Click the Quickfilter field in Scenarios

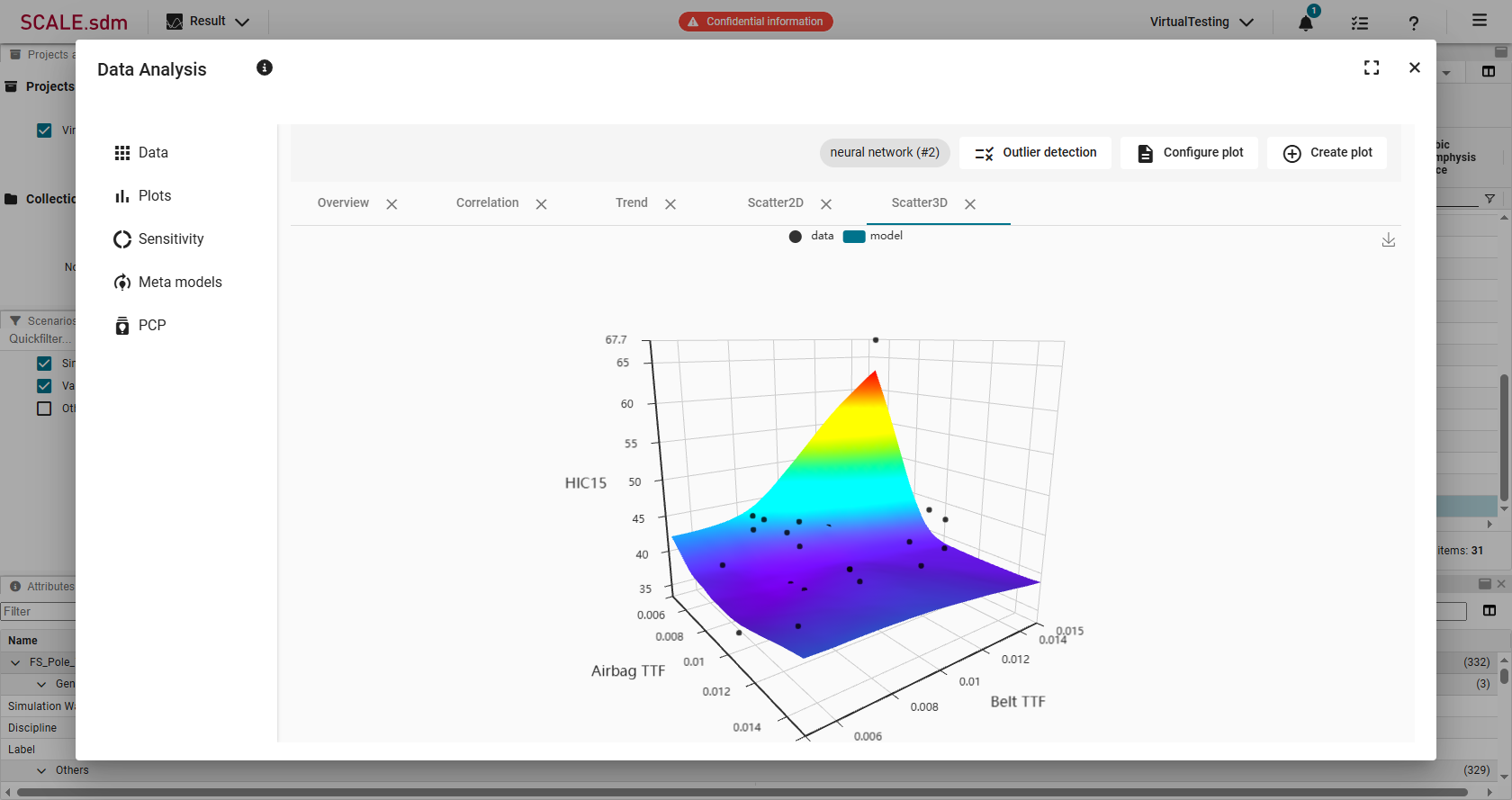pyautogui.click(x=40, y=339)
